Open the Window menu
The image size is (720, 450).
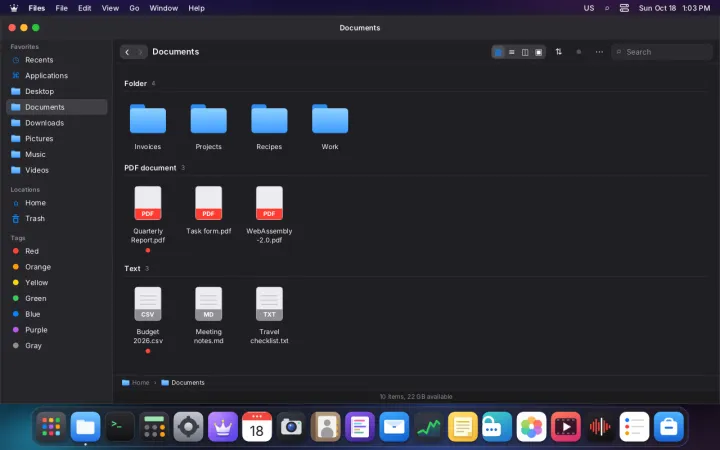point(163,8)
